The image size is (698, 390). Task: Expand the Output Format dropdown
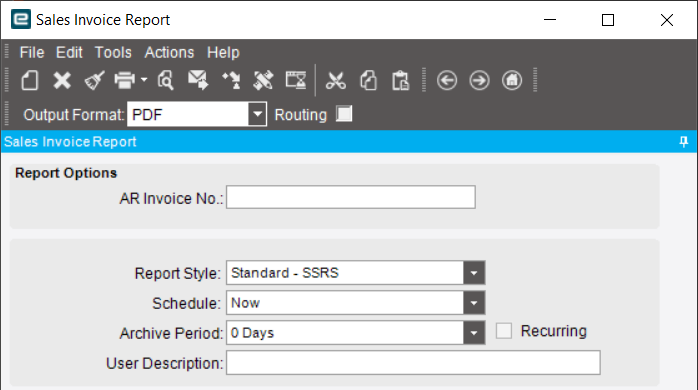pos(257,114)
